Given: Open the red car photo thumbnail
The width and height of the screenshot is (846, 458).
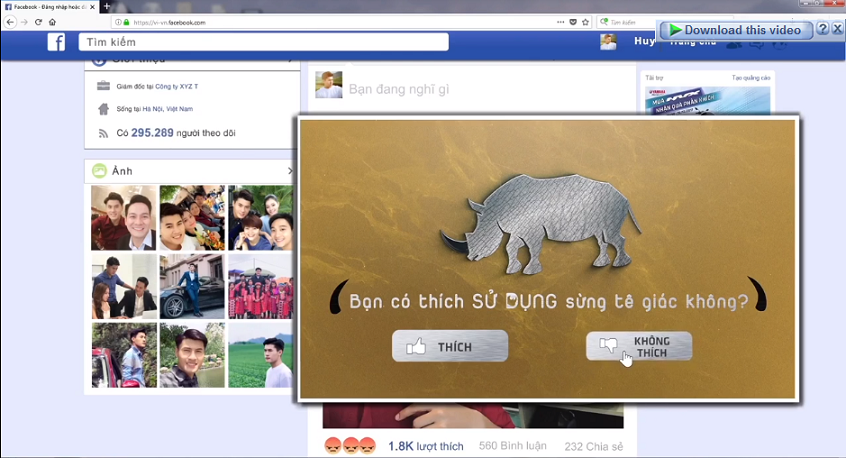Looking at the screenshot, I should click(x=124, y=355).
